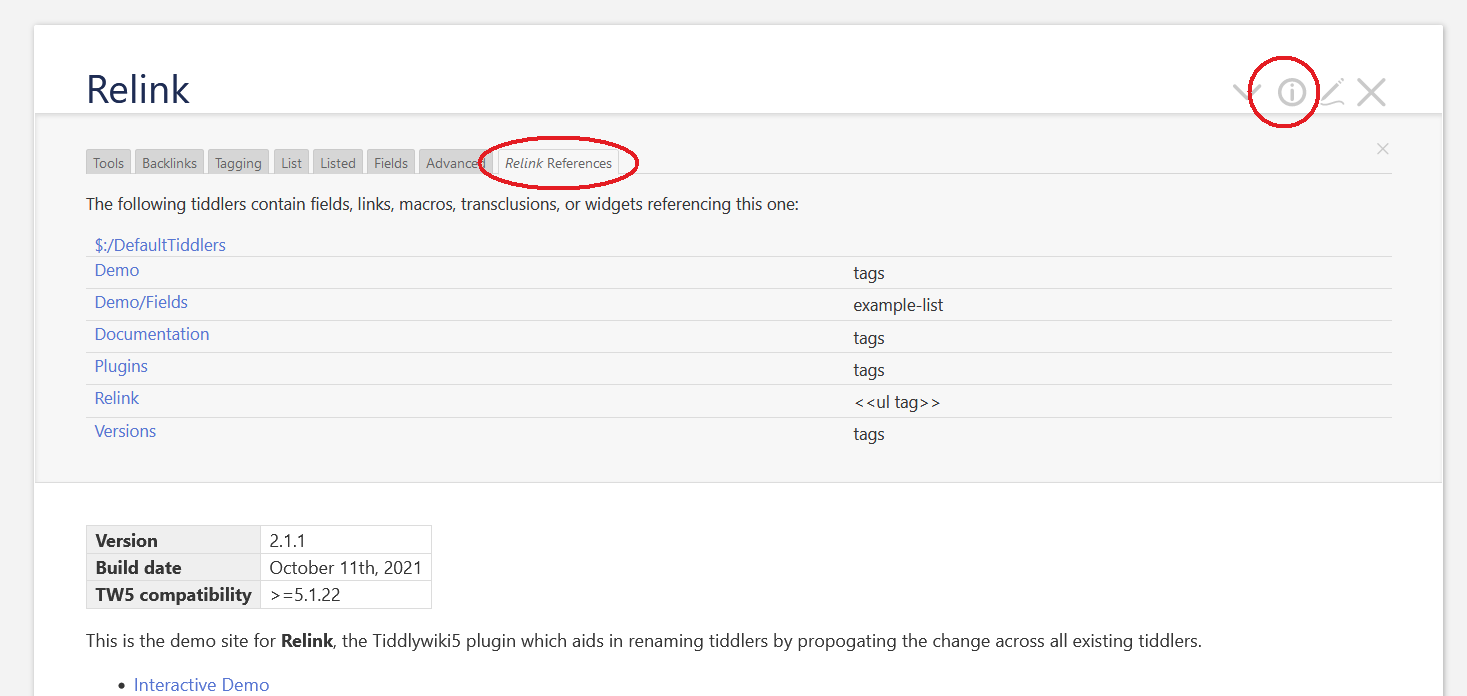Click the Version row header cell
The image size is (1467, 696).
pyautogui.click(x=174, y=540)
